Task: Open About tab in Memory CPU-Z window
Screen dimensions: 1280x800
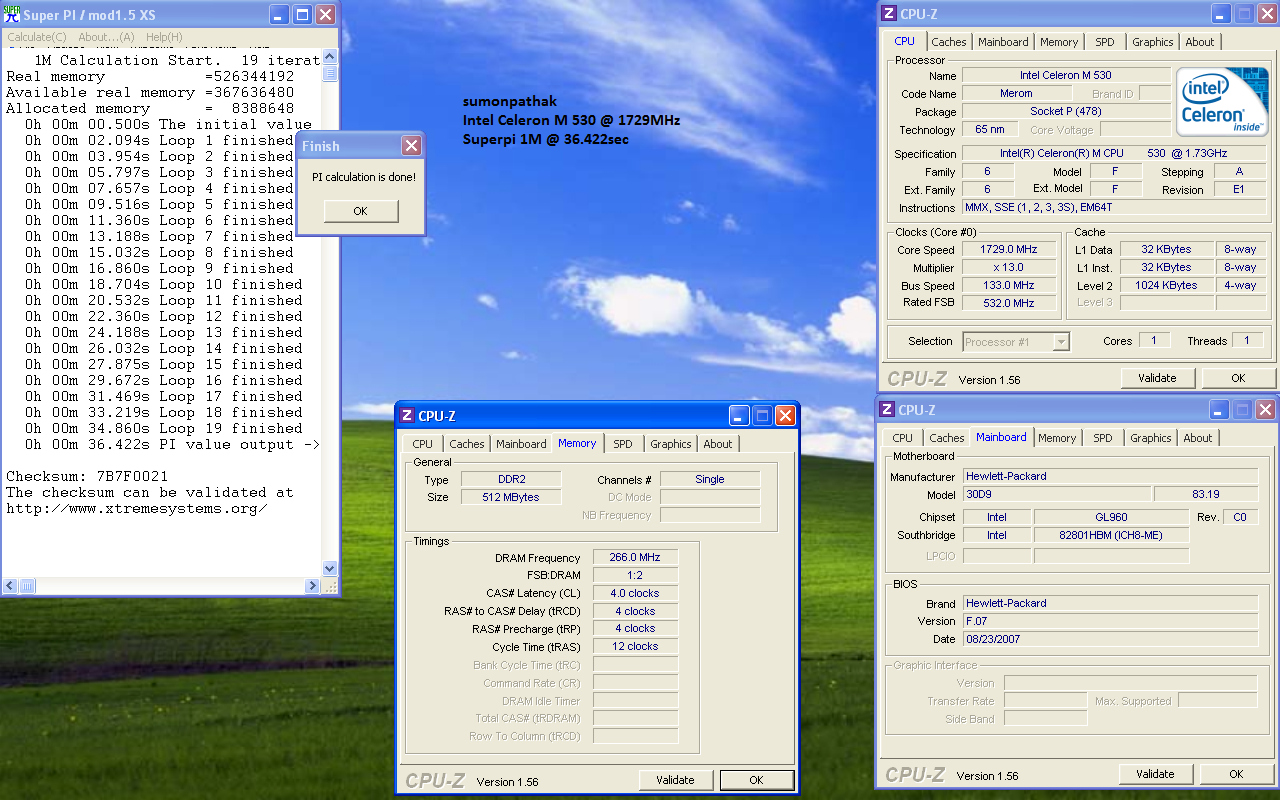Action: pos(717,444)
